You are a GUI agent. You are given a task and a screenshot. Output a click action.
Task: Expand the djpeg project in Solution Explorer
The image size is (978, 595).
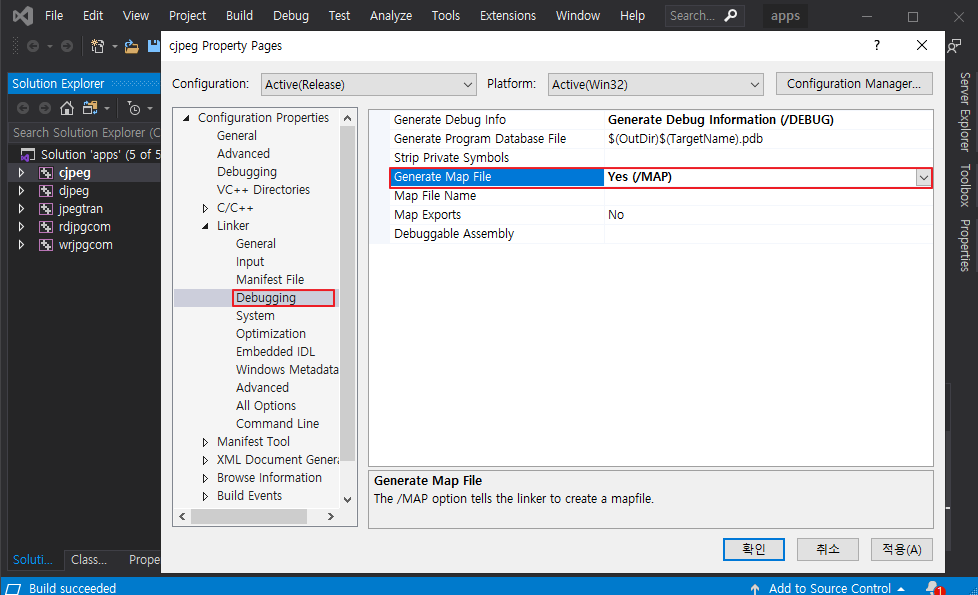pos(21,191)
